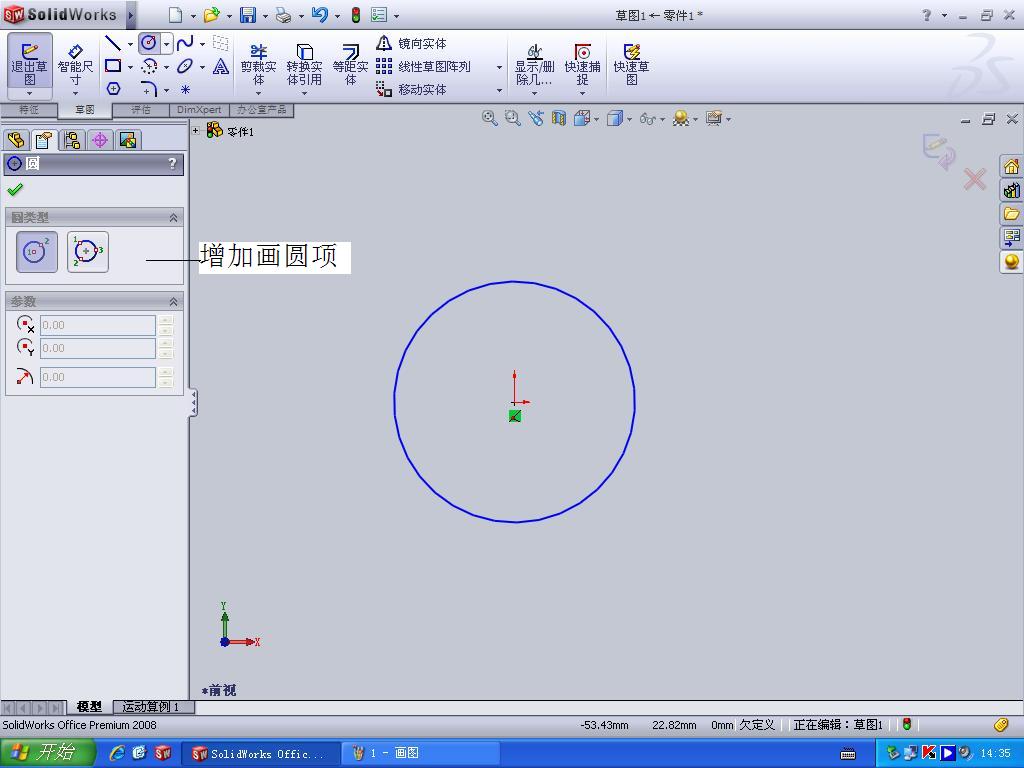
Task: Switch to 运动算例 1 tab
Action: (x=153, y=707)
